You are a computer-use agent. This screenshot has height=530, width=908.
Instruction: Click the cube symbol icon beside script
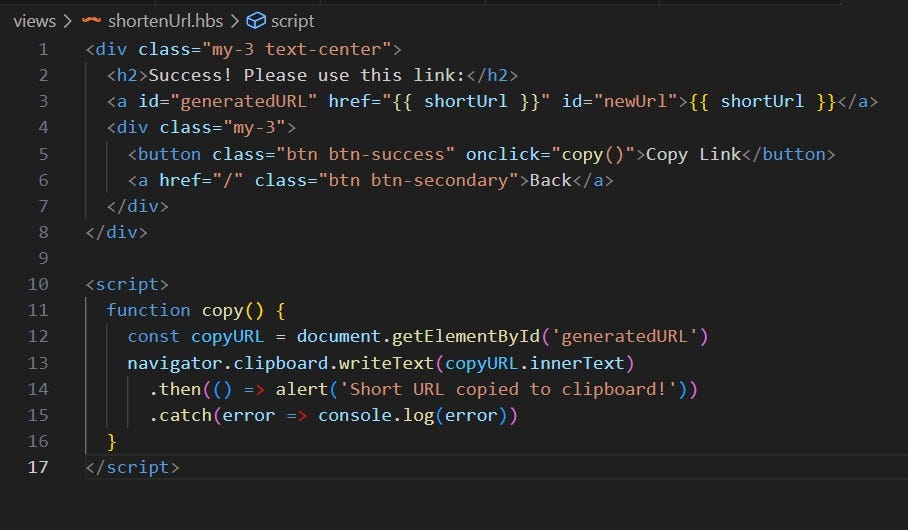[x=256, y=21]
